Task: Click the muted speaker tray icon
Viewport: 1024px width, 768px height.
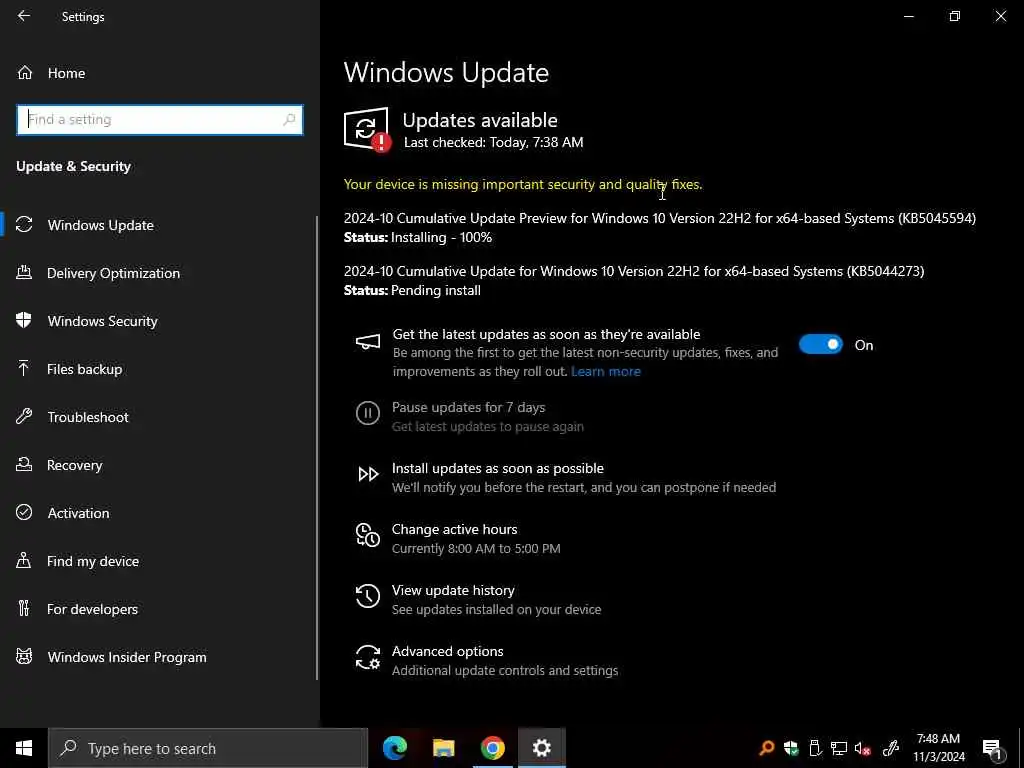Action: [863, 748]
